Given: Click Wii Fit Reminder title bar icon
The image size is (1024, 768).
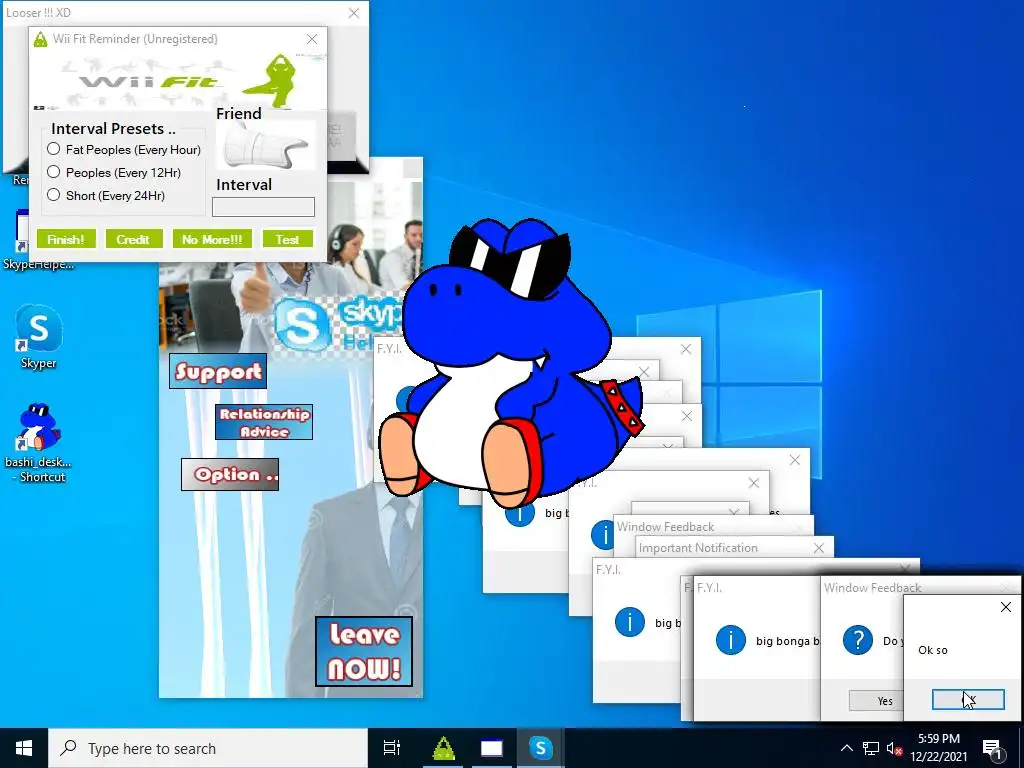Looking at the screenshot, I should coord(40,40).
